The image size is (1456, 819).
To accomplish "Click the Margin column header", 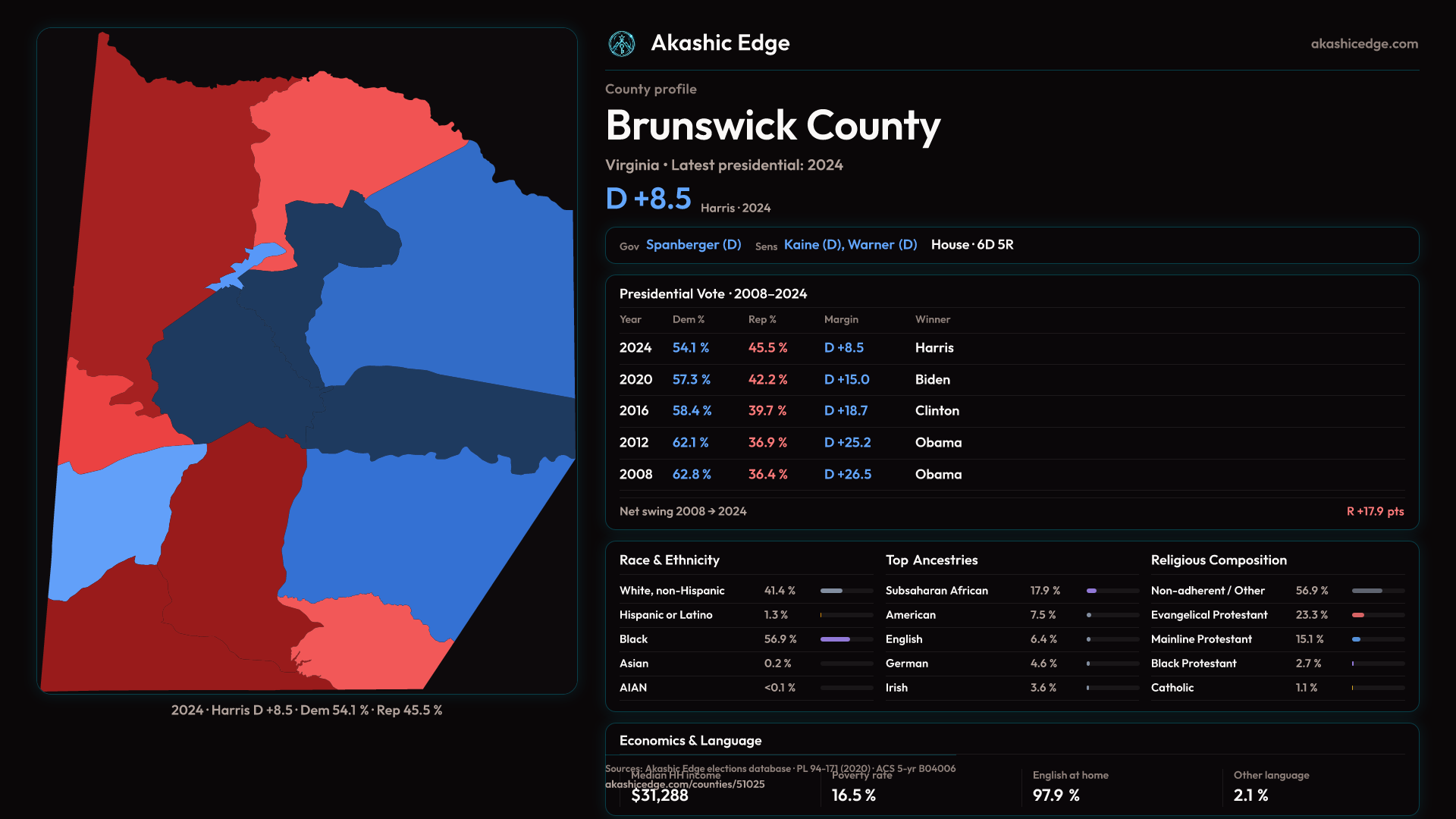I will click(x=841, y=320).
